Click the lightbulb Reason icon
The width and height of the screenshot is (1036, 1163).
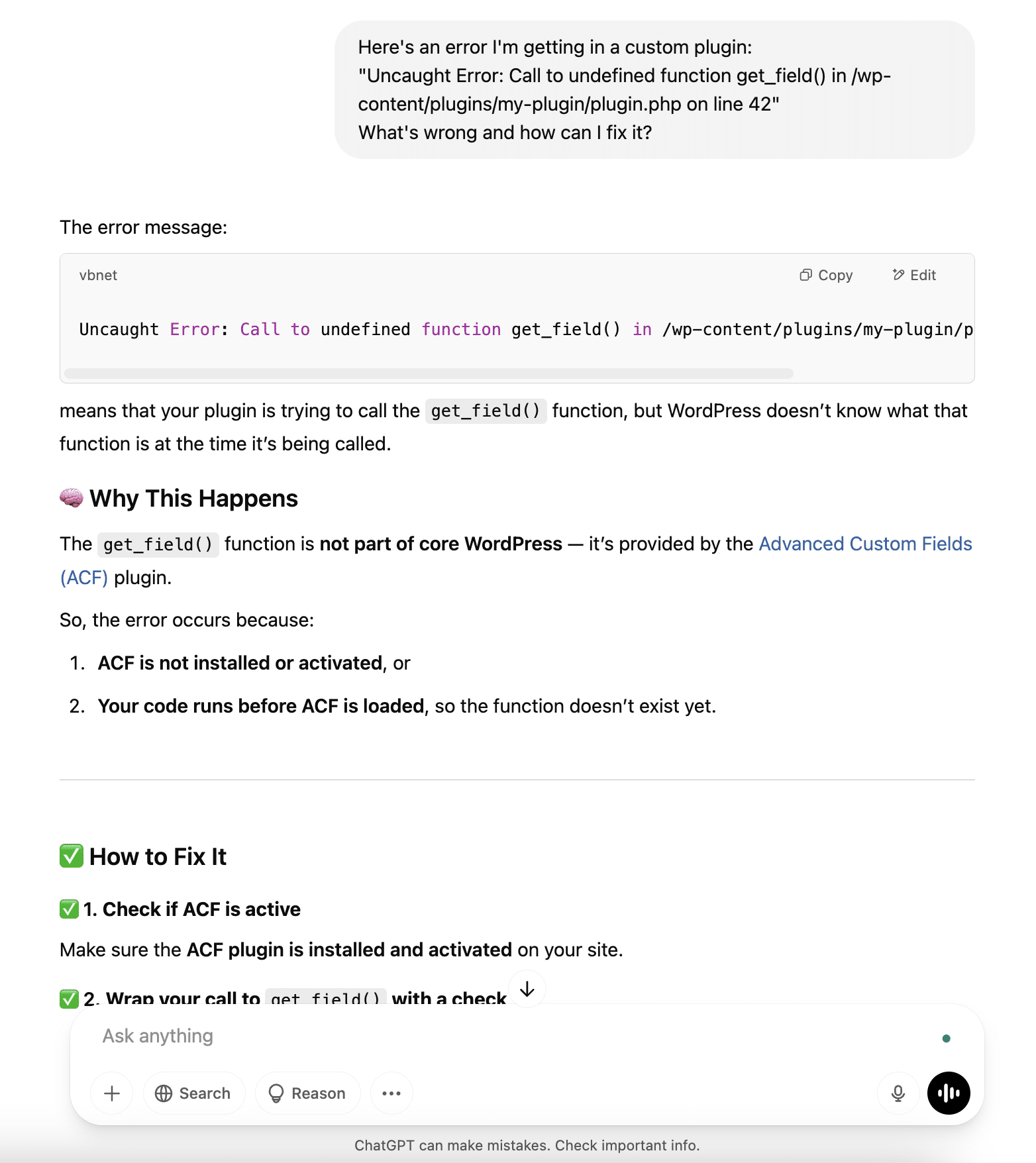(276, 1093)
